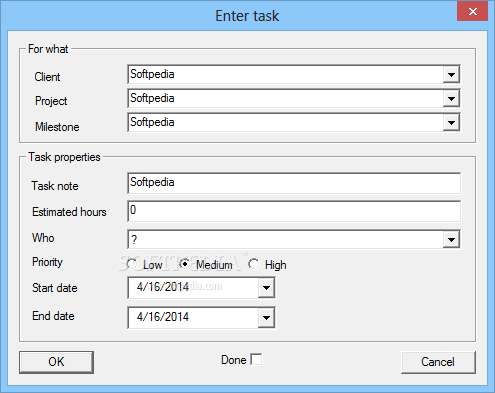Screen dimensions: 495x393
Task: Open the Client dropdown arrow
Action: click(451, 74)
